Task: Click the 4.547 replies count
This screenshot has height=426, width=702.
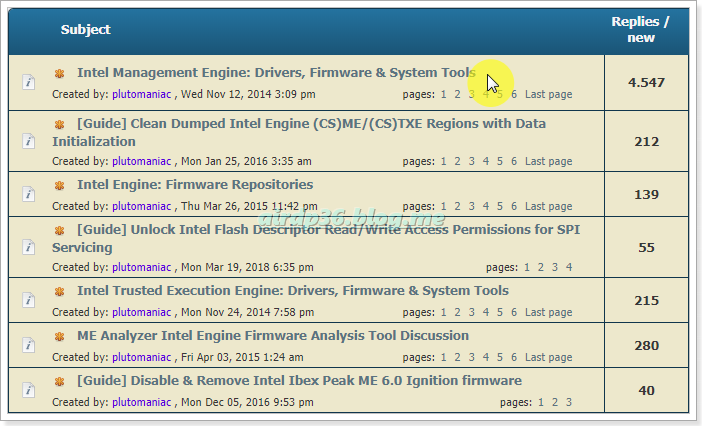Action: 646,82
